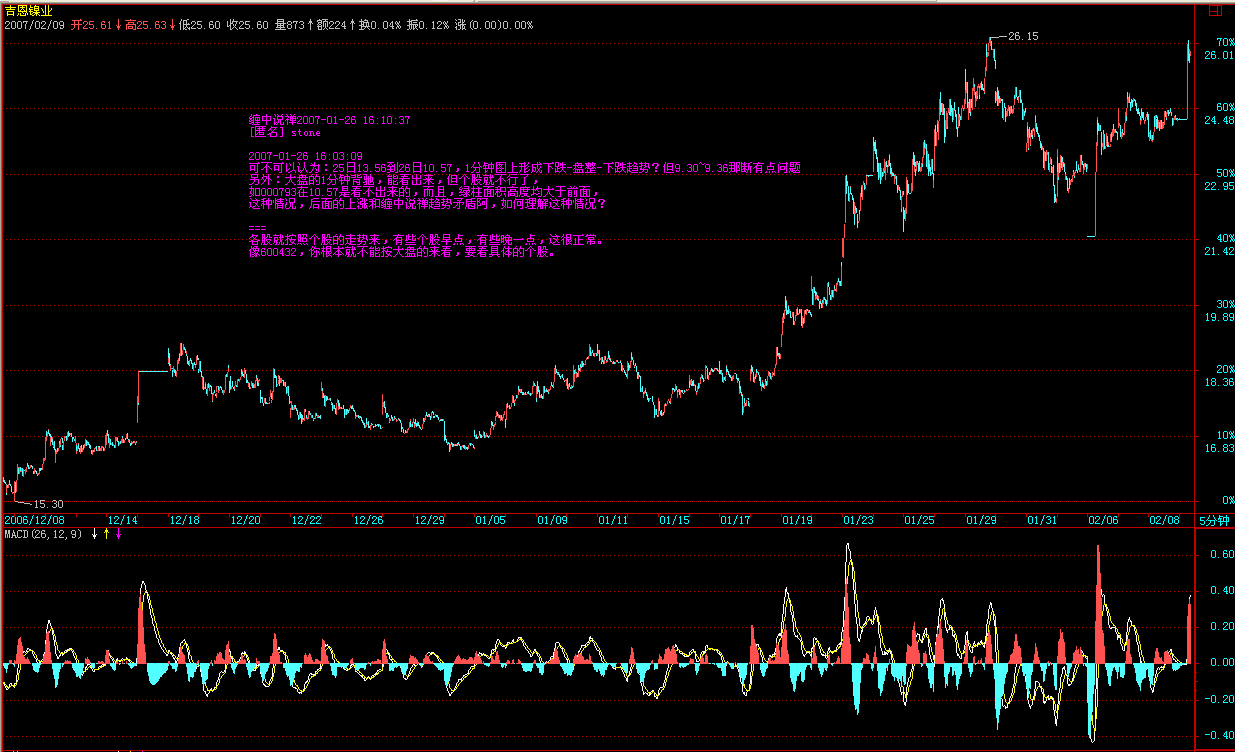The height and width of the screenshot is (752, 1235).
Task: Click the red panel layout icon
Action: pyautogui.click(x=1214, y=11)
